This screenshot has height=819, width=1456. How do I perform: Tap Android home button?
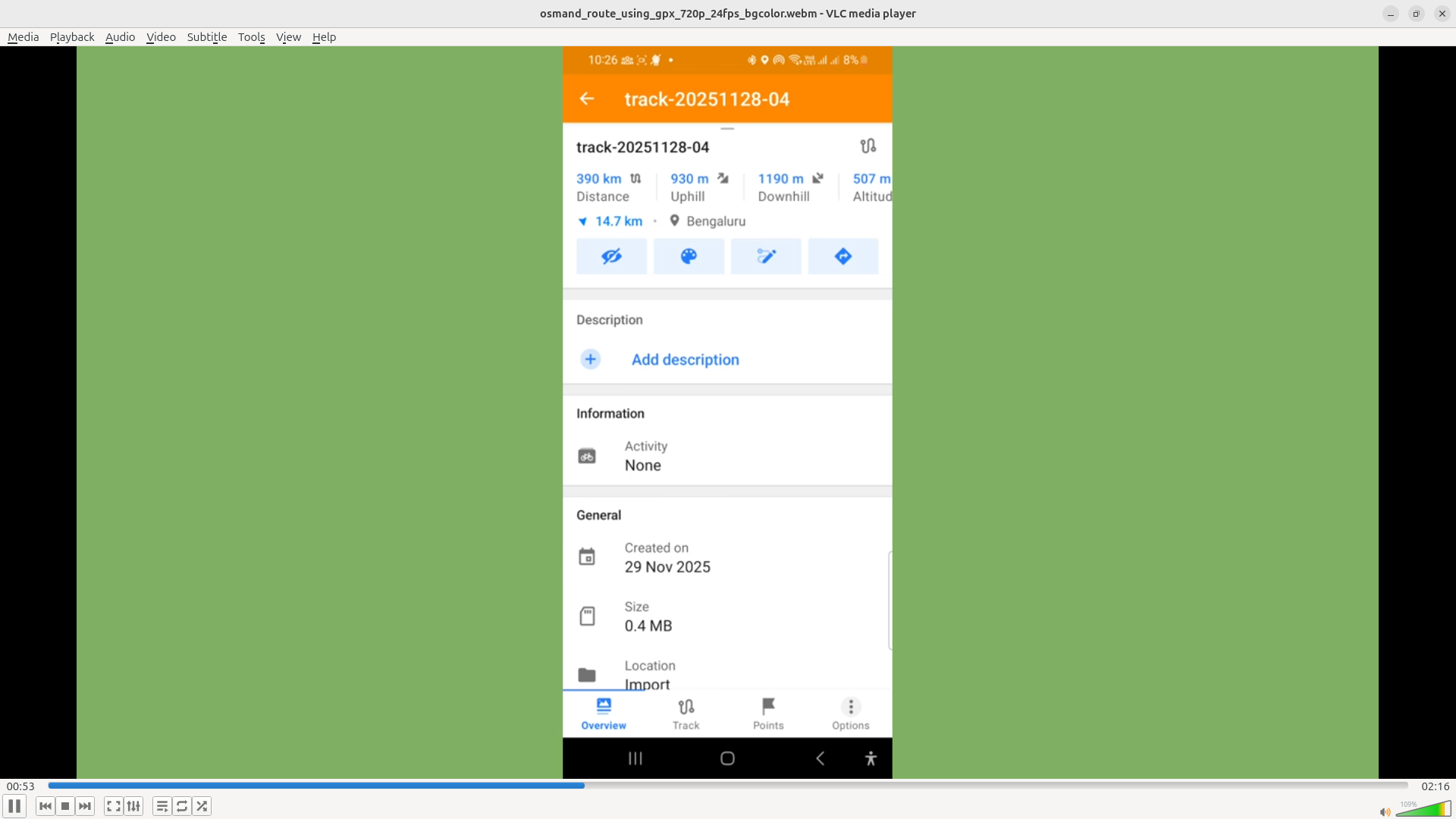click(x=727, y=758)
